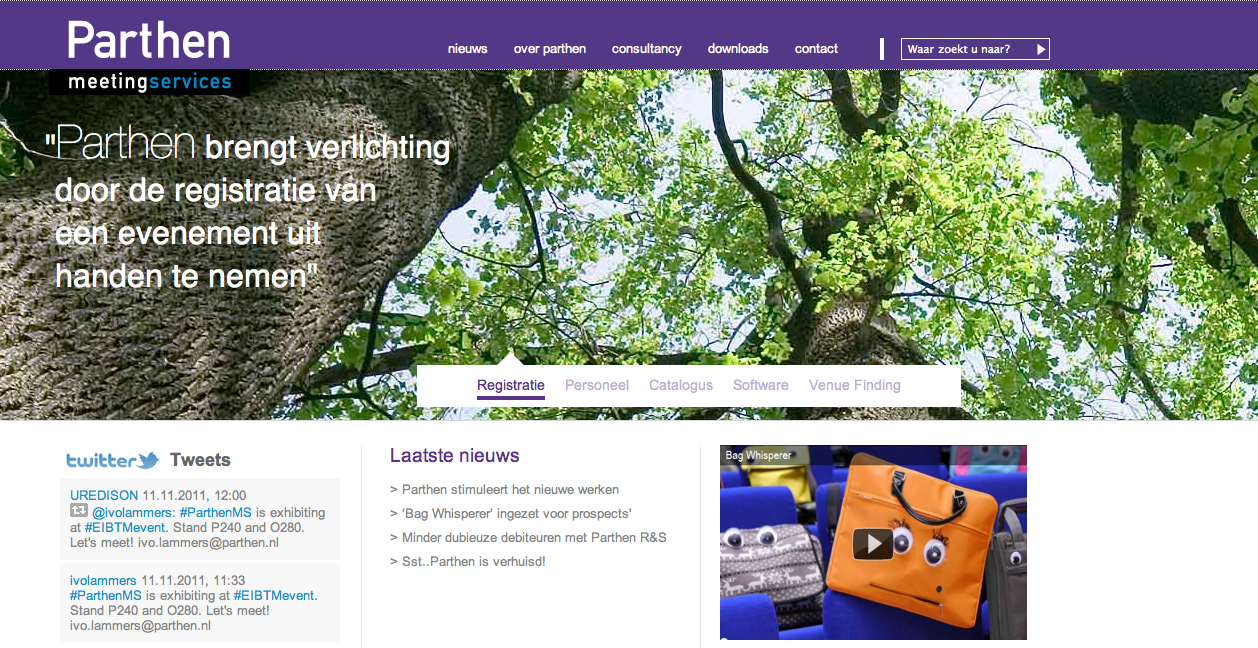
Task: Open the downloads menu item
Action: [738, 48]
